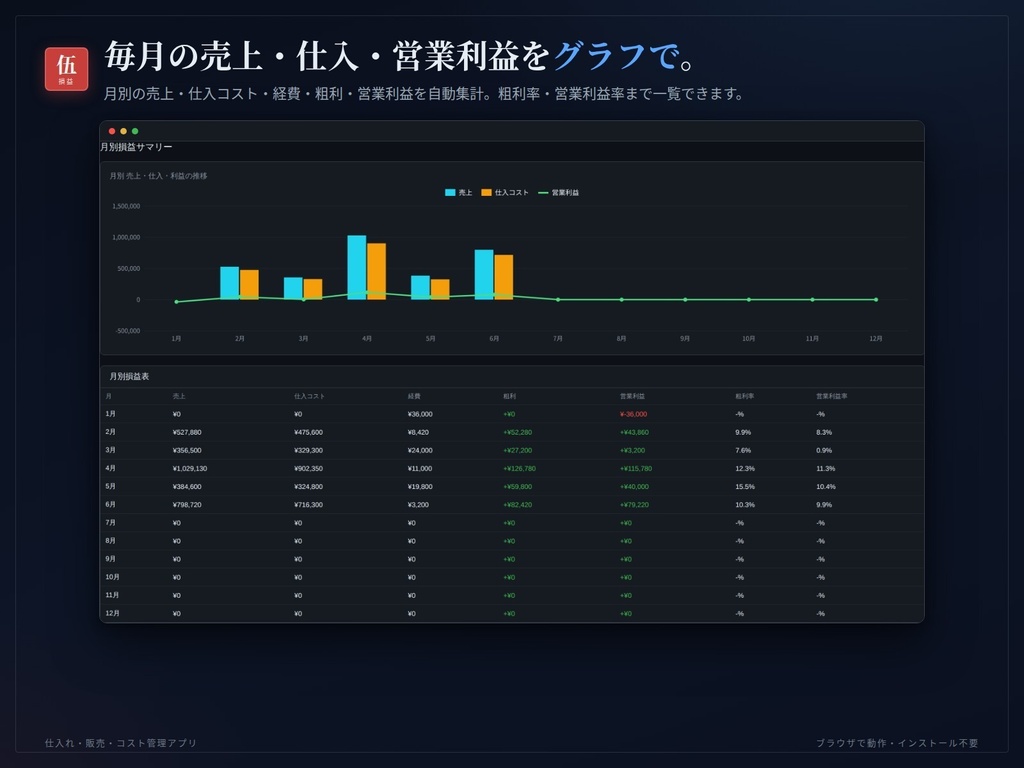The height and width of the screenshot is (768, 1024).
Task: Click the cyan 売上 bar for 4月
Action: pyautogui.click(x=357, y=267)
